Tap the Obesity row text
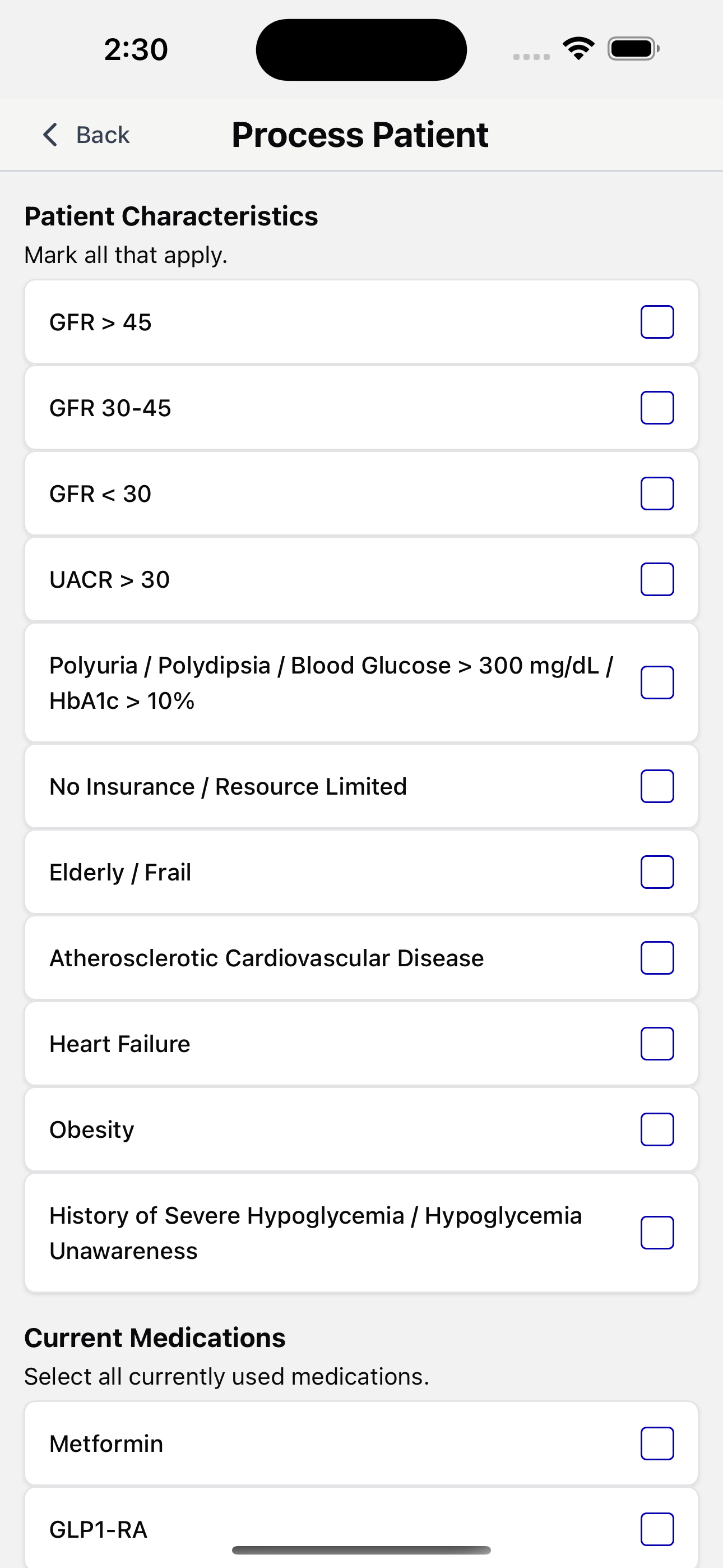The image size is (723, 1568). point(92,1130)
